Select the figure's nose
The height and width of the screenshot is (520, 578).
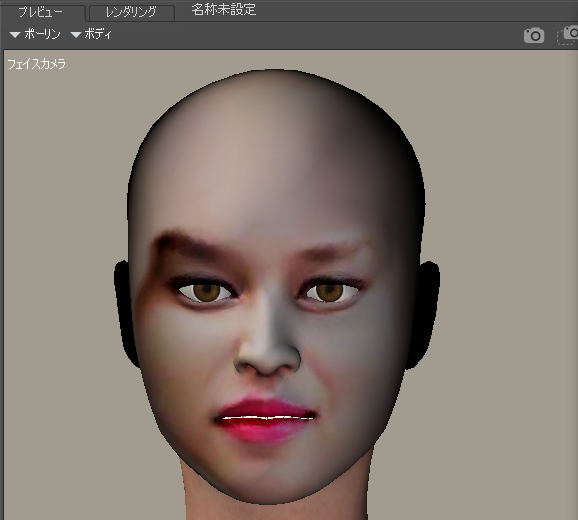tap(267, 339)
